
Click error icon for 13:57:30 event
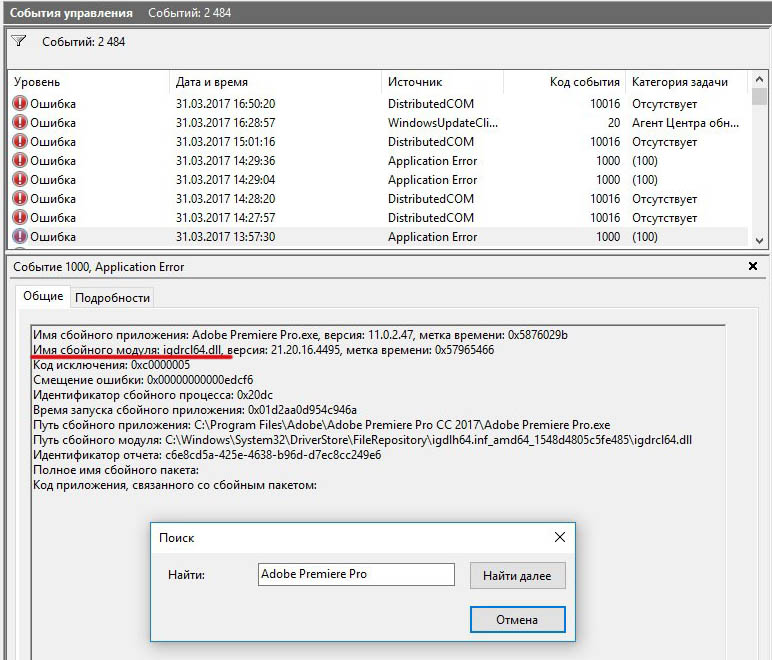pos(20,236)
